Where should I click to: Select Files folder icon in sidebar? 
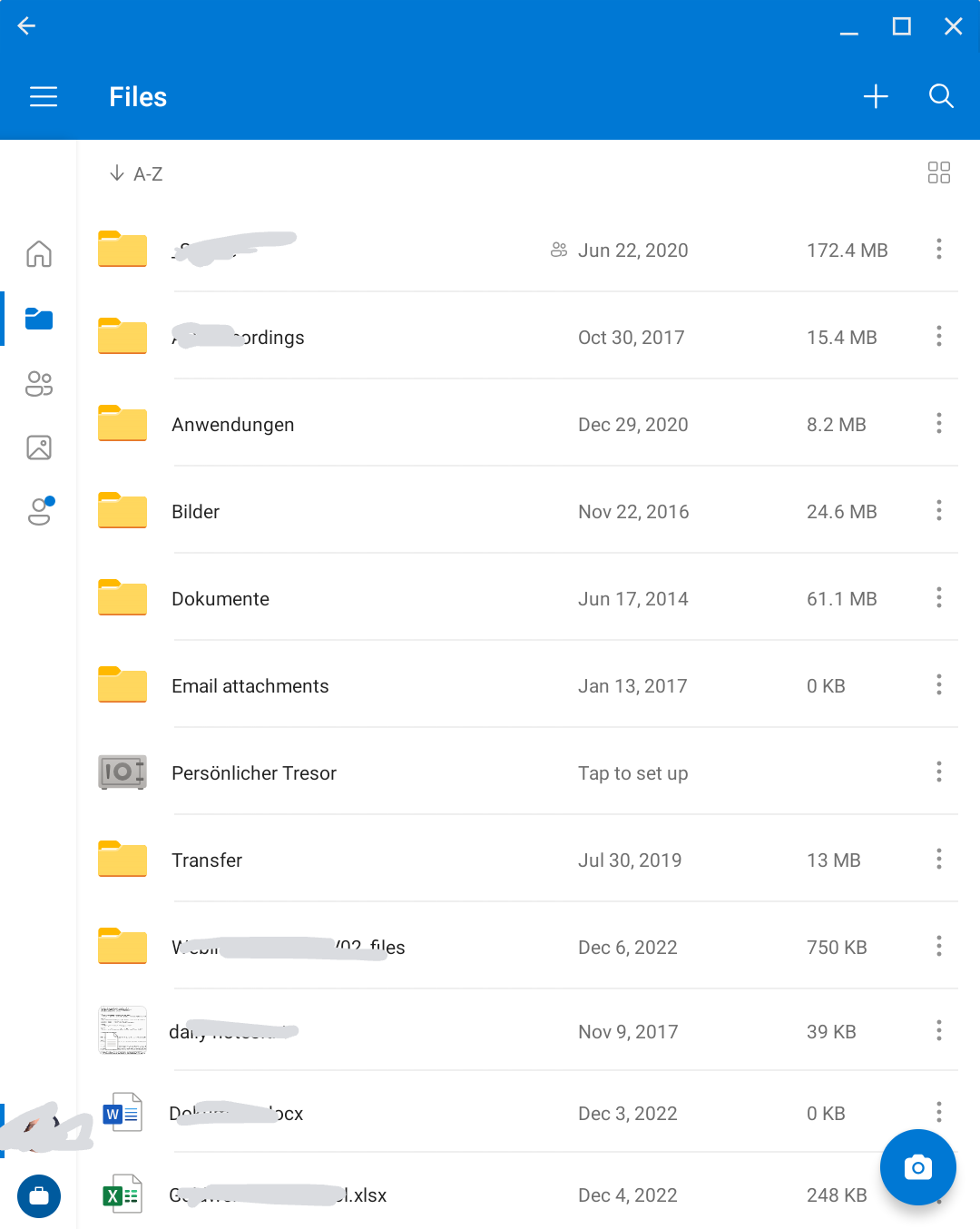[x=39, y=319]
